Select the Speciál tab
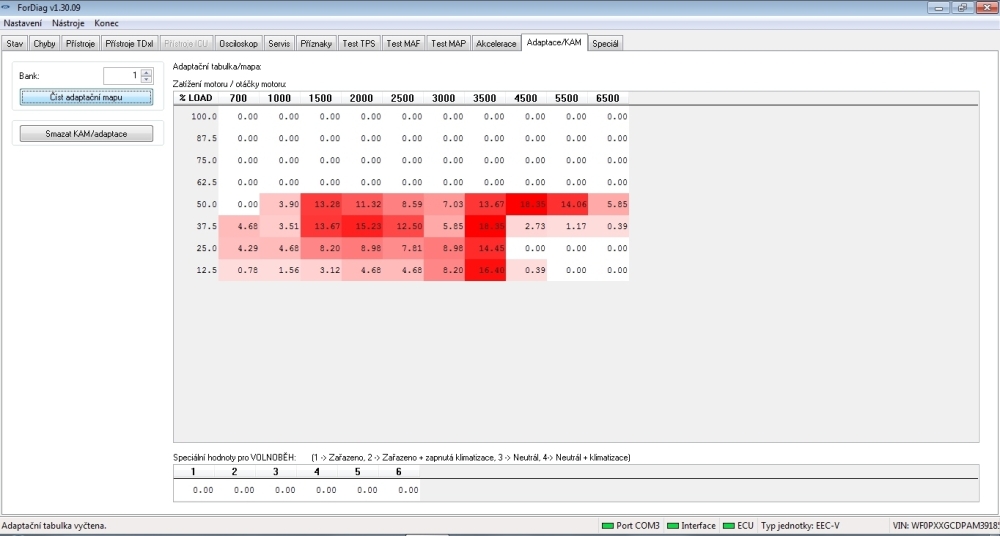This screenshot has height=536, width=1000. pos(606,44)
